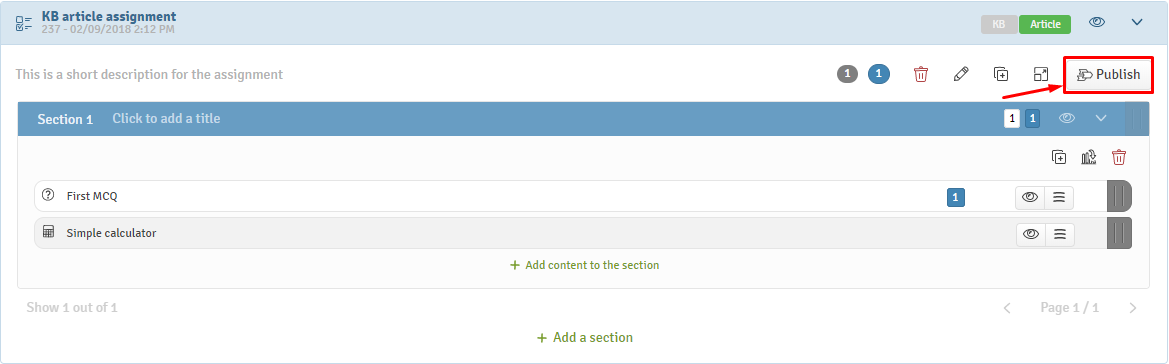Toggle visibility of First MCQ
Viewport: 1169px width, 364px height.
point(1030,197)
